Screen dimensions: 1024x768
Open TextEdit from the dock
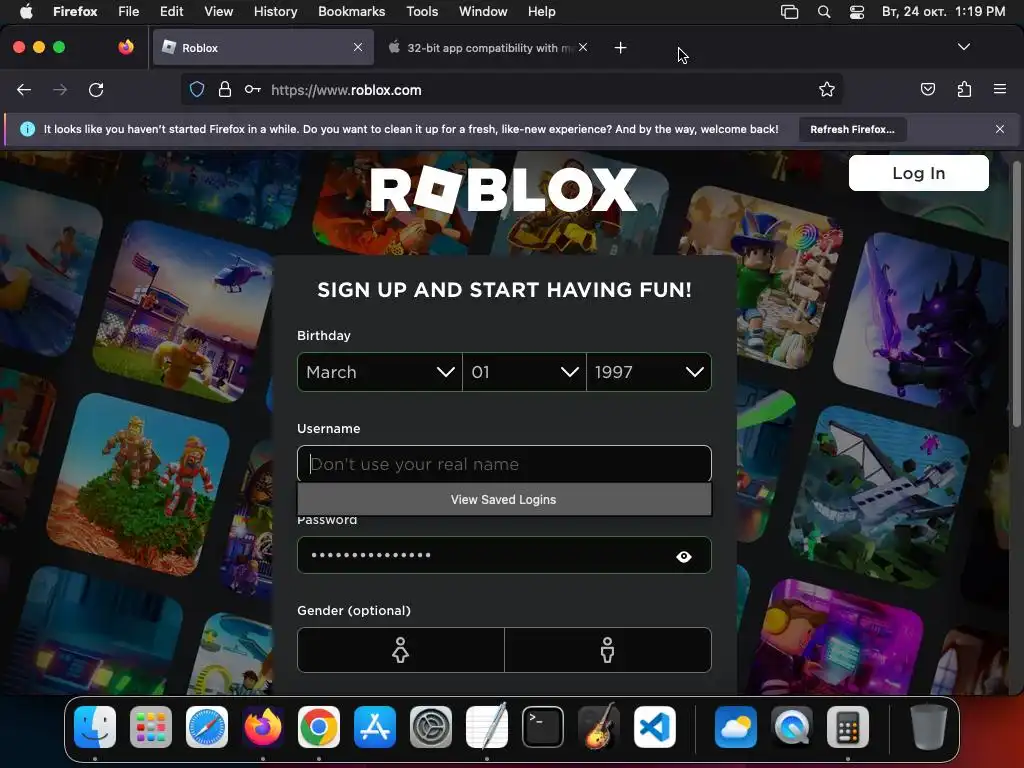pos(487,727)
